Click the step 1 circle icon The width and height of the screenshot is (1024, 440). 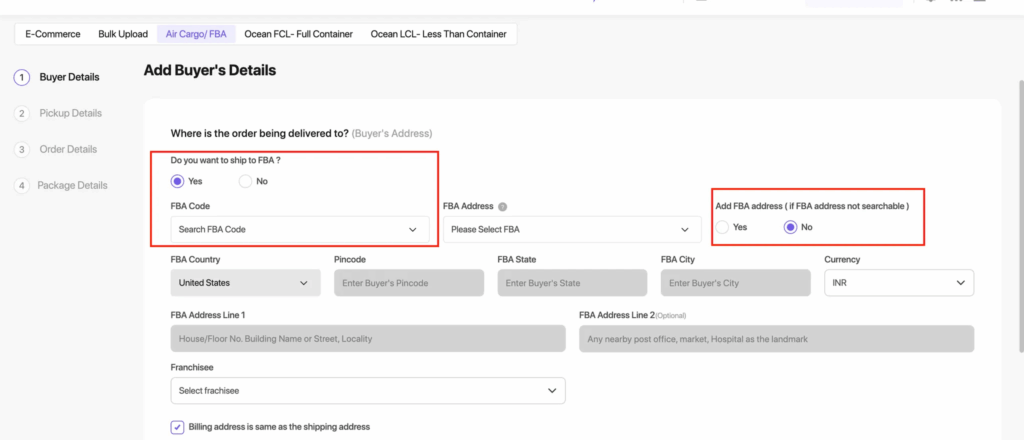click(22, 77)
